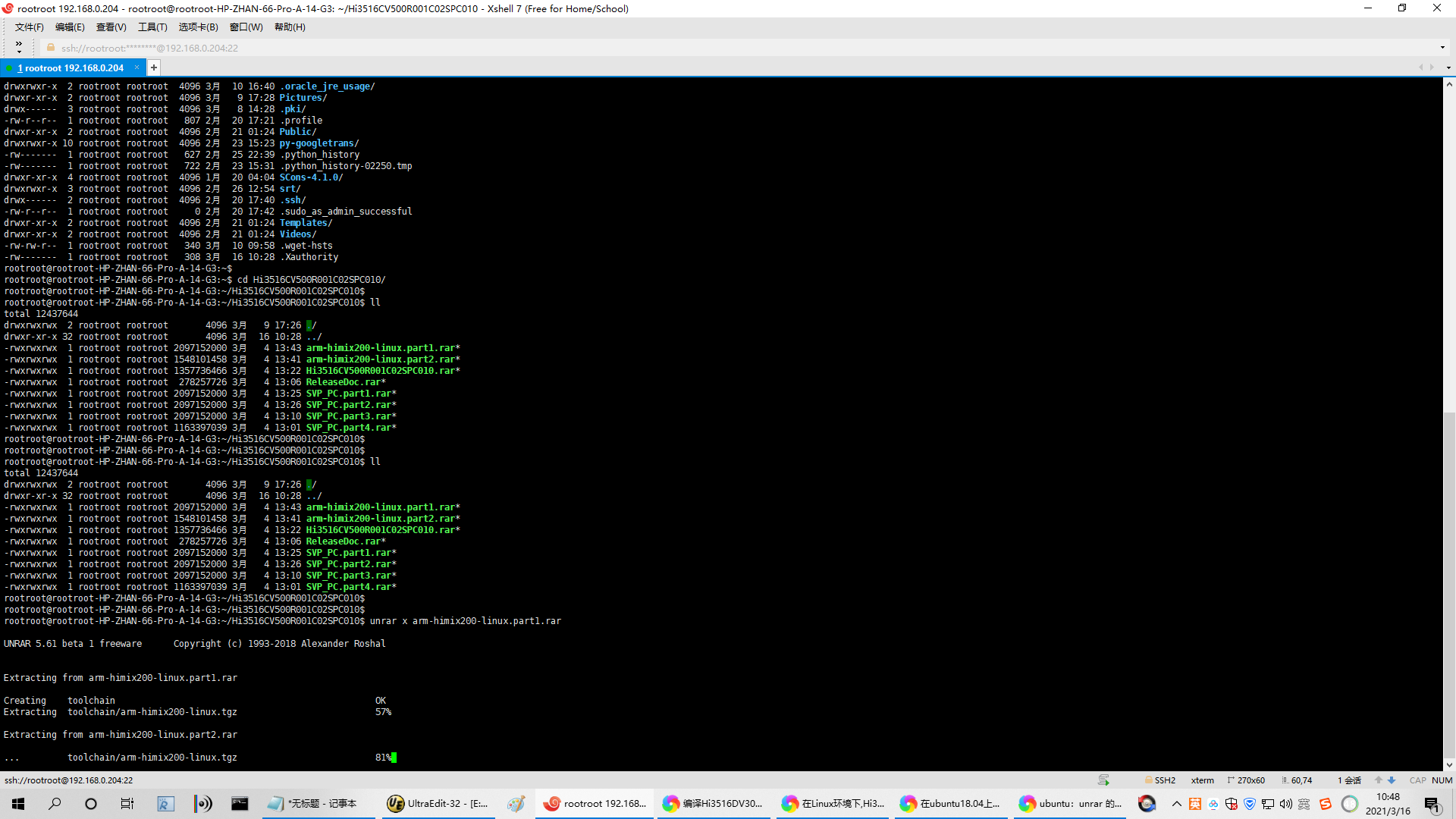Click the pinned app left of the speaker icon
1456x819 pixels.
click(x=165, y=804)
